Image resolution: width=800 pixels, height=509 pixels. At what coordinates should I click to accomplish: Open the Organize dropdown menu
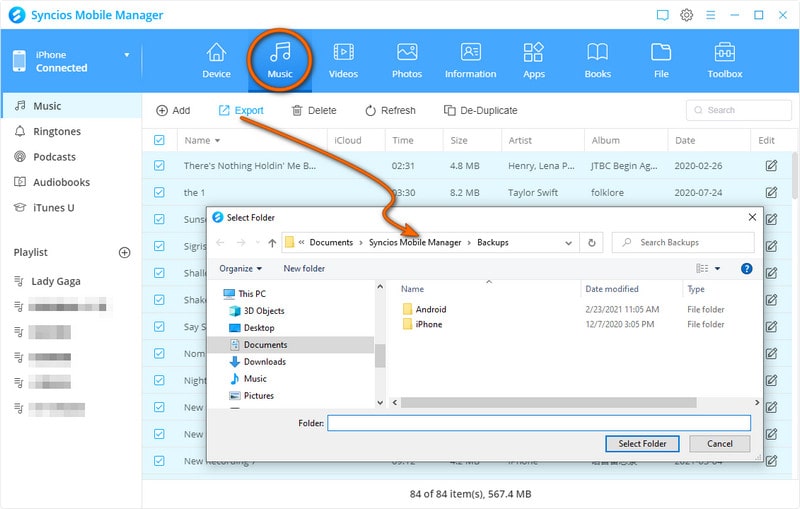coord(241,269)
